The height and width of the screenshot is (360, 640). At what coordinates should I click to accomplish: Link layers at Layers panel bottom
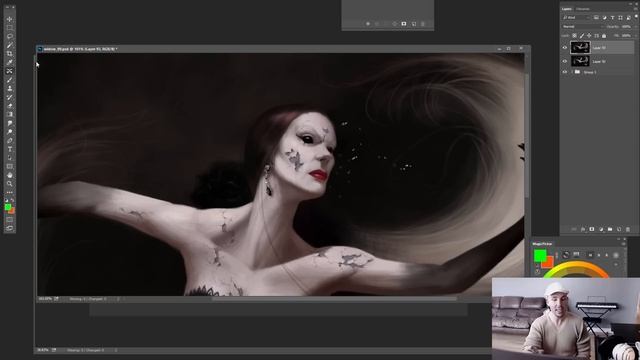574,229
